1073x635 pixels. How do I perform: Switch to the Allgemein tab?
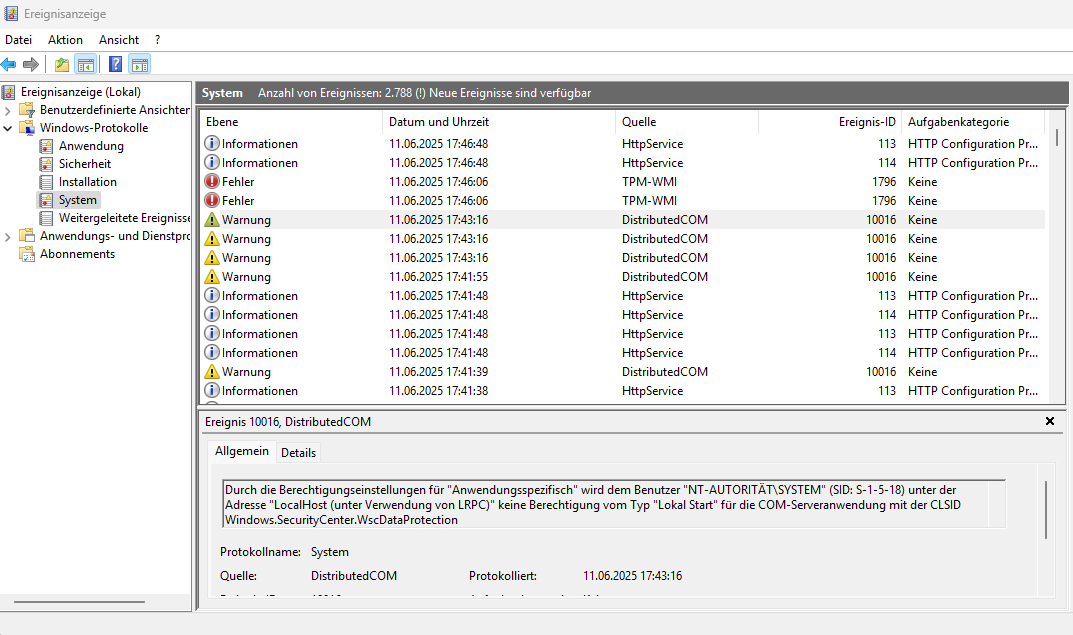click(242, 451)
